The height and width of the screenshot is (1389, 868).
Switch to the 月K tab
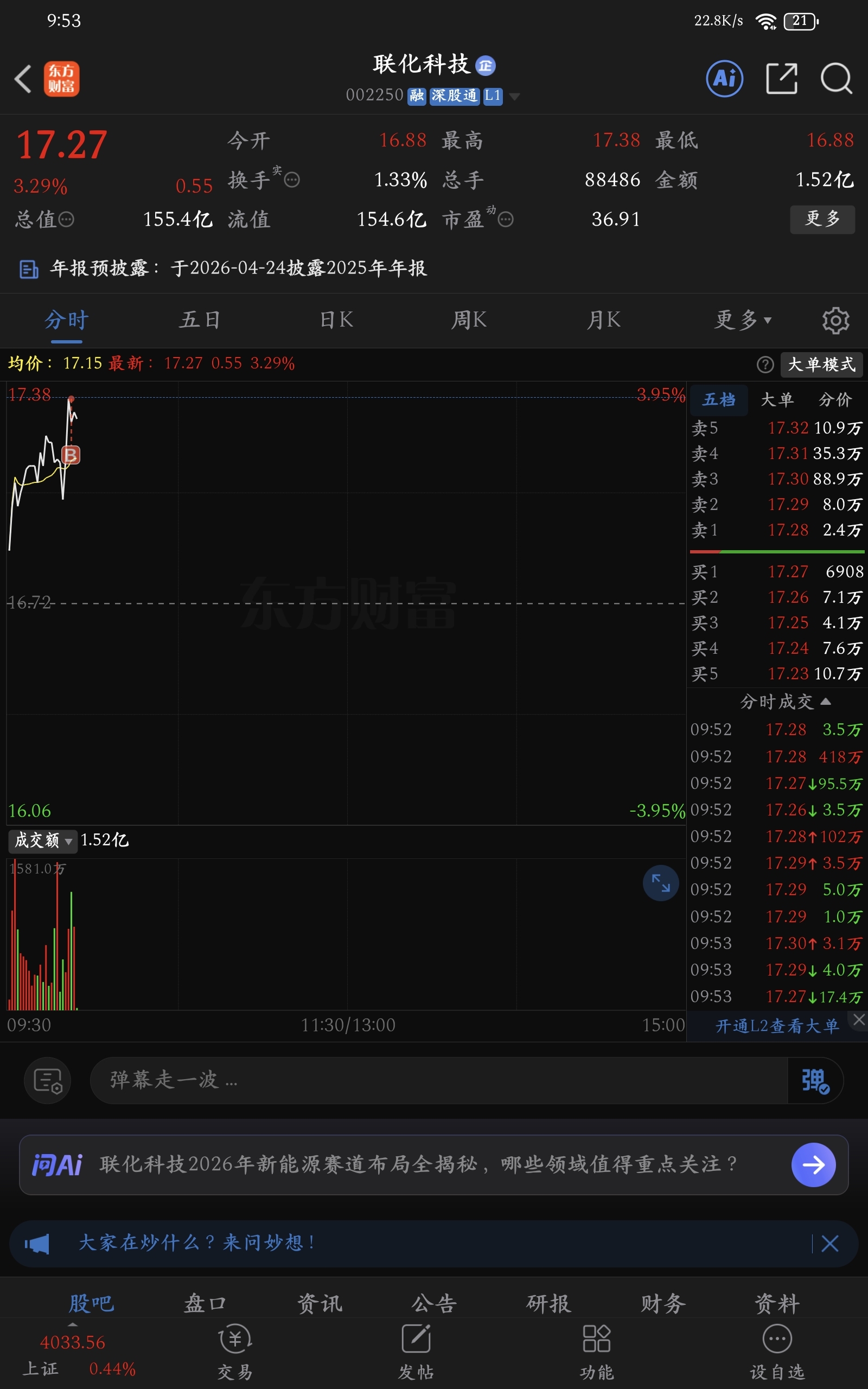pyautogui.click(x=603, y=320)
